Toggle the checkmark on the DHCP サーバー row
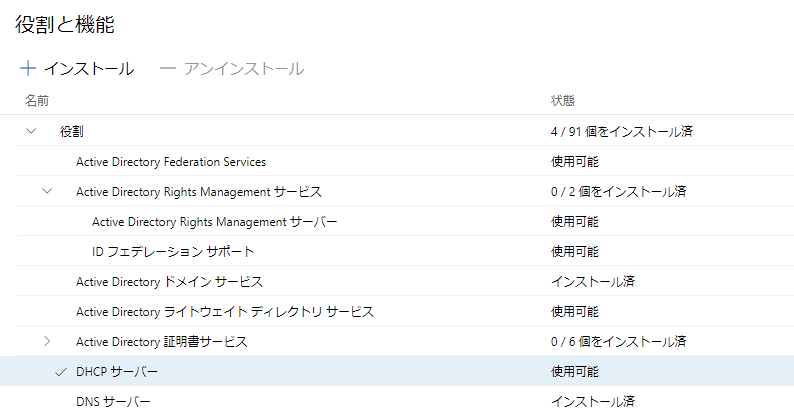 61,372
